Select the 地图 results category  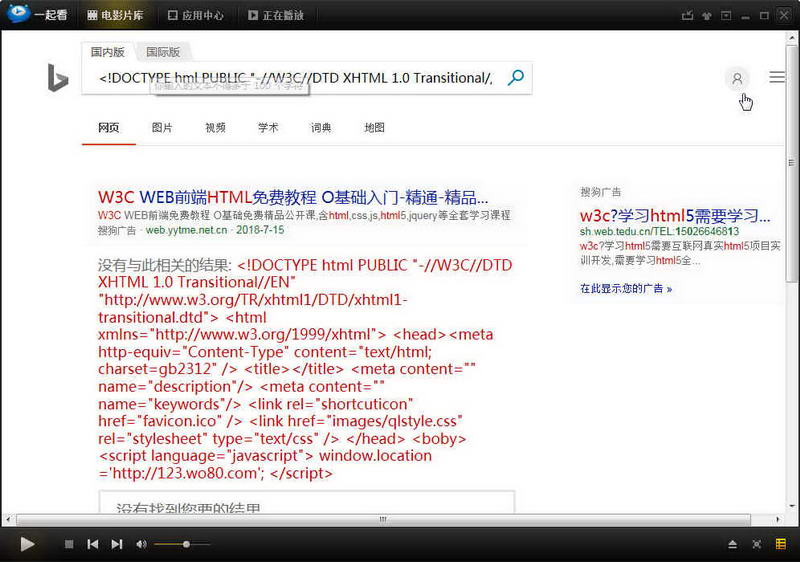tap(374, 127)
